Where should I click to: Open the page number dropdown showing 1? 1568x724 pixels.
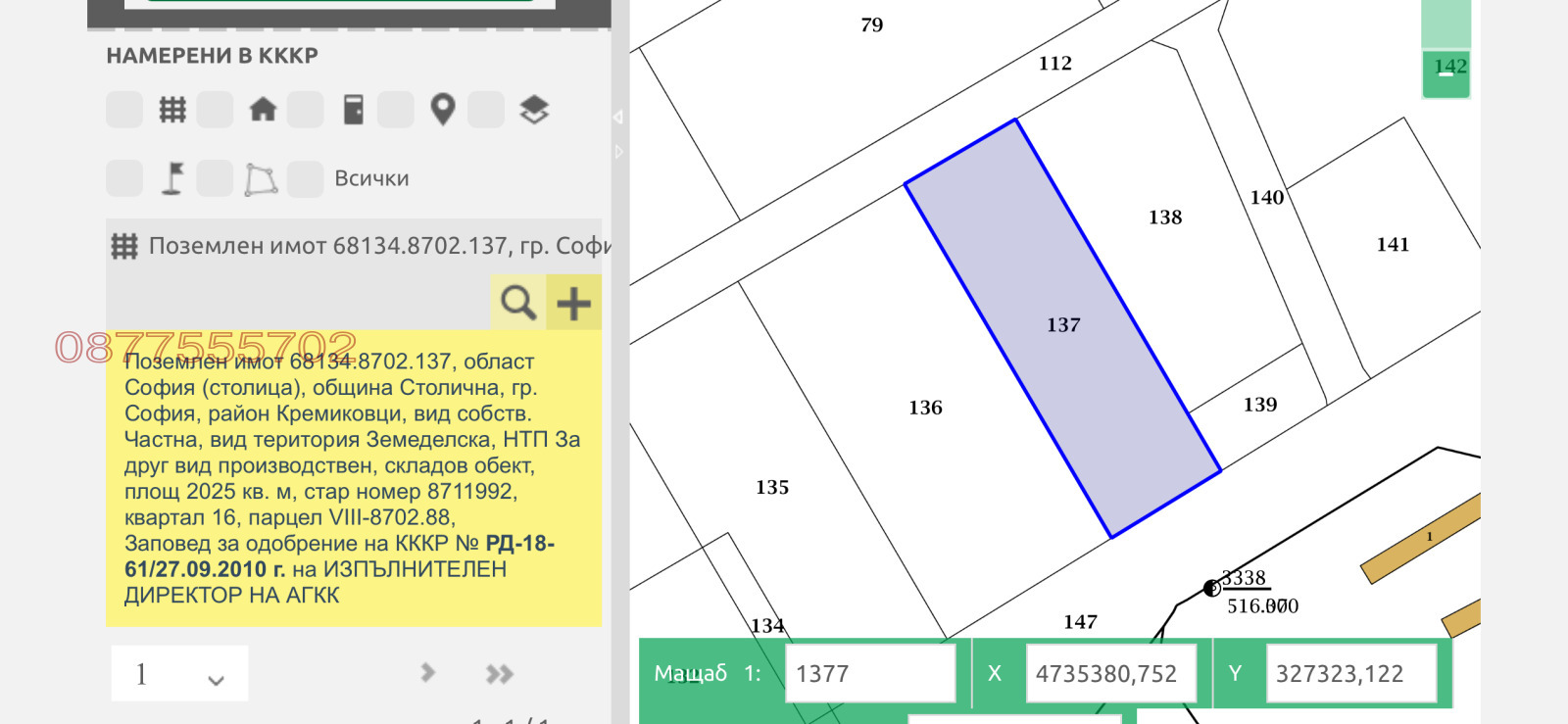pos(179,674)
